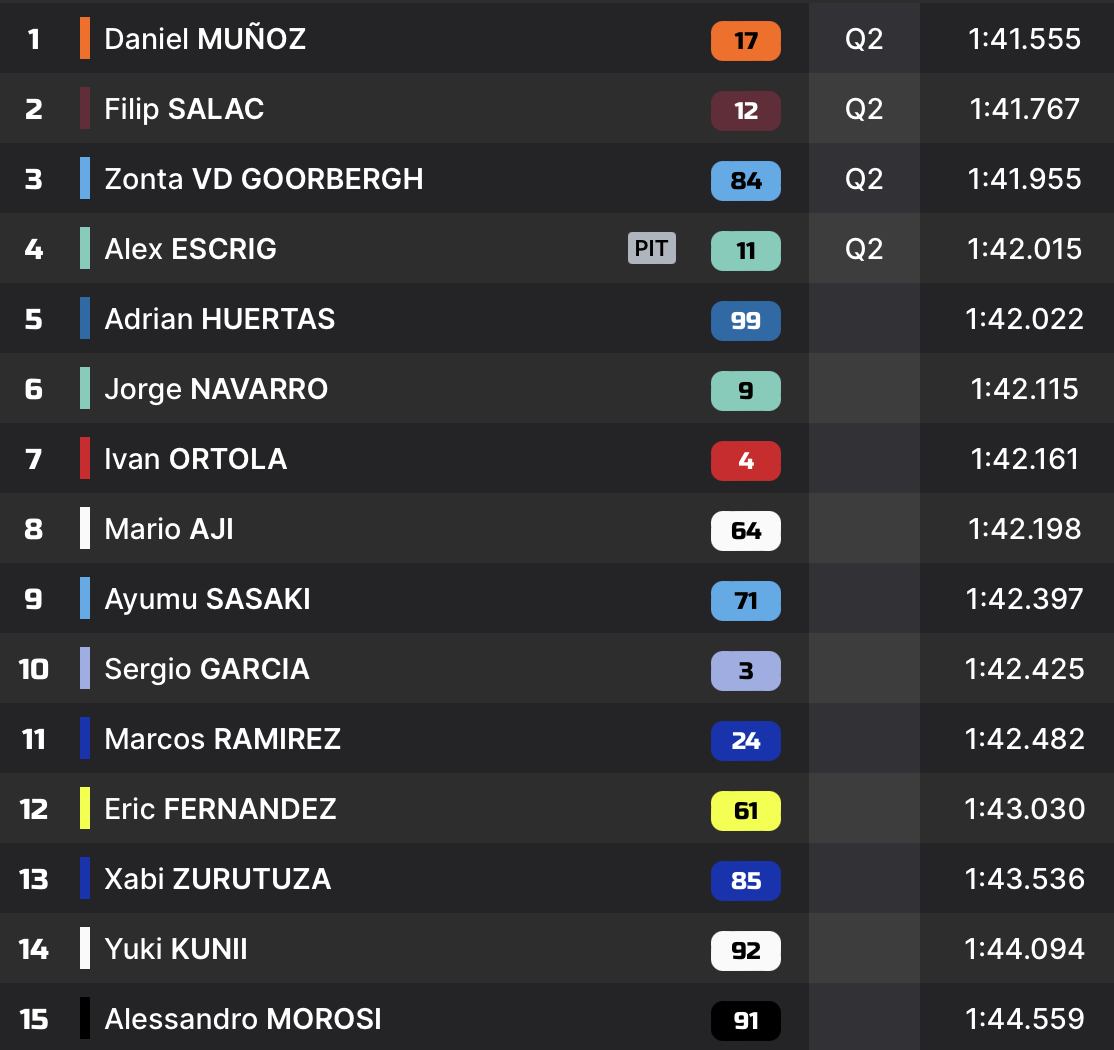Click white 64 rider number badge
The height and width of the screenshot is (1050, 1114).
[746, 530]
